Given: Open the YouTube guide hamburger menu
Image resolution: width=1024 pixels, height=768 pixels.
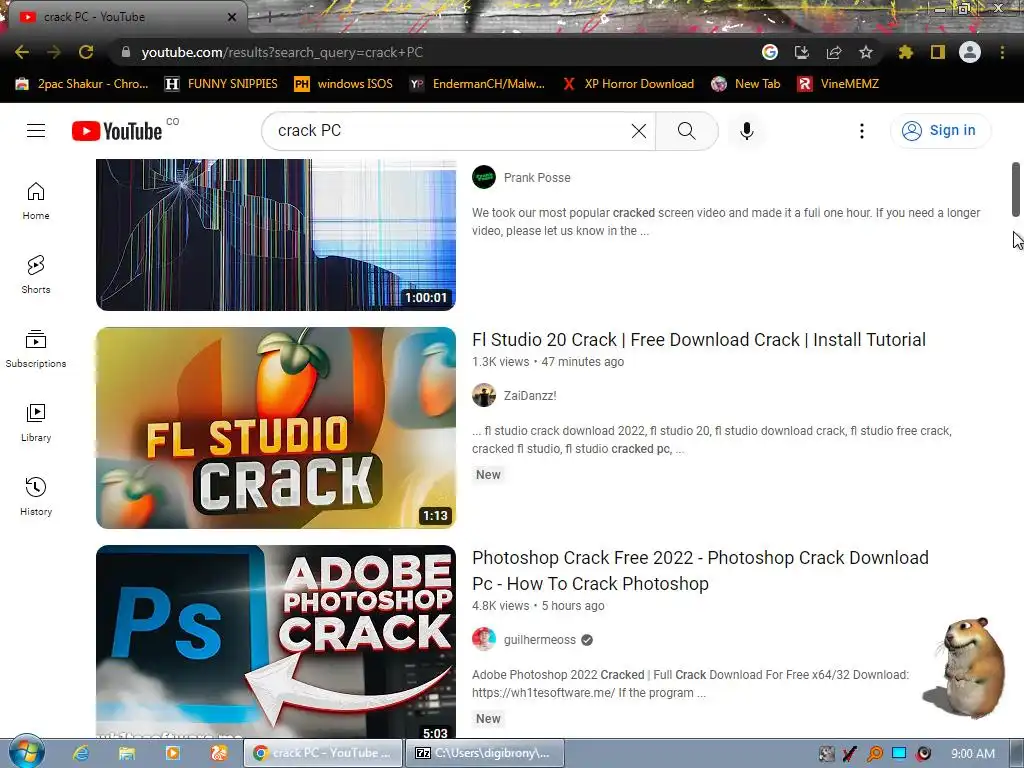Looking at the screenshot, I should tap(36, 131).
